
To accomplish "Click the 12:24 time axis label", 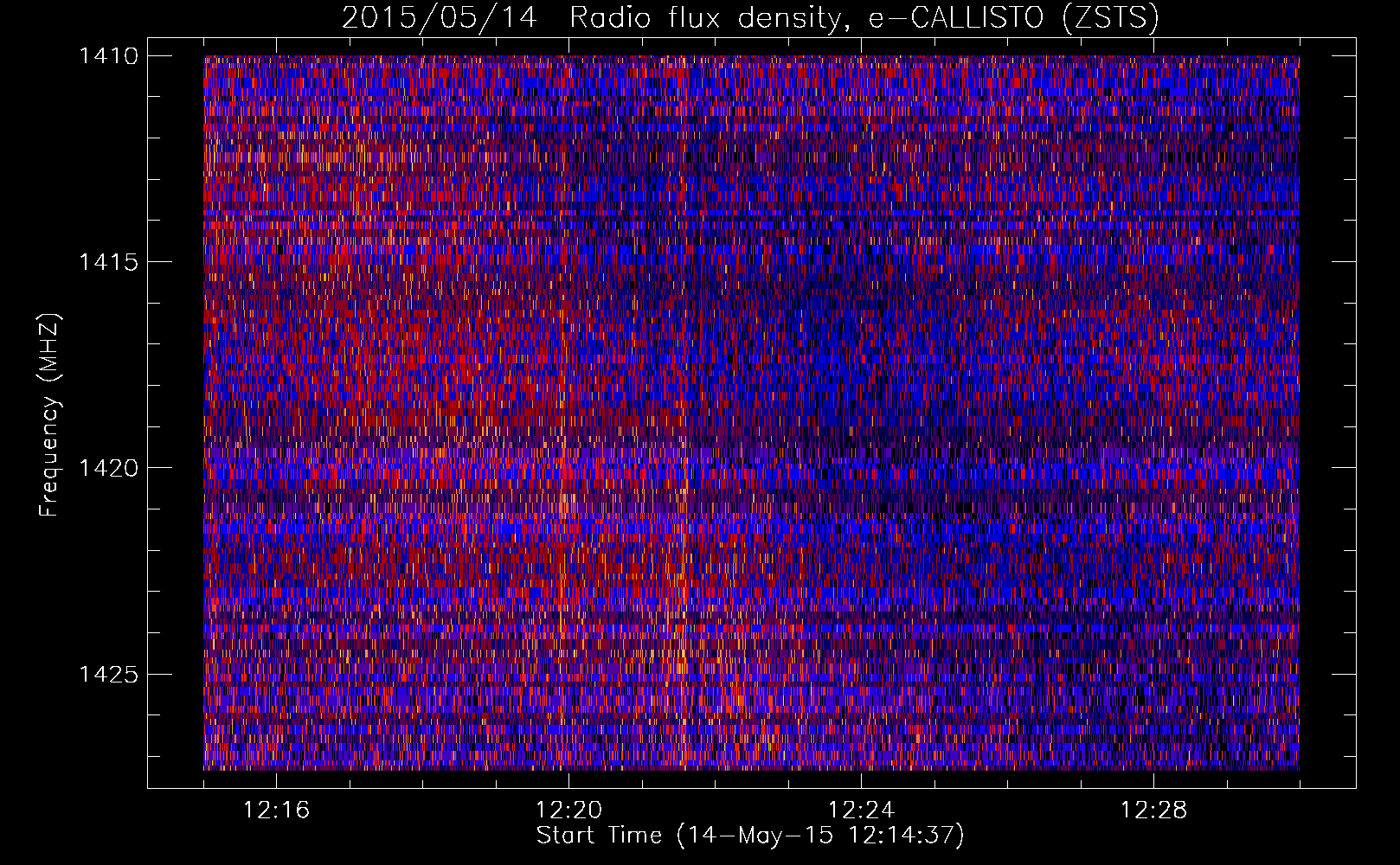I will (x=861, y=811).
